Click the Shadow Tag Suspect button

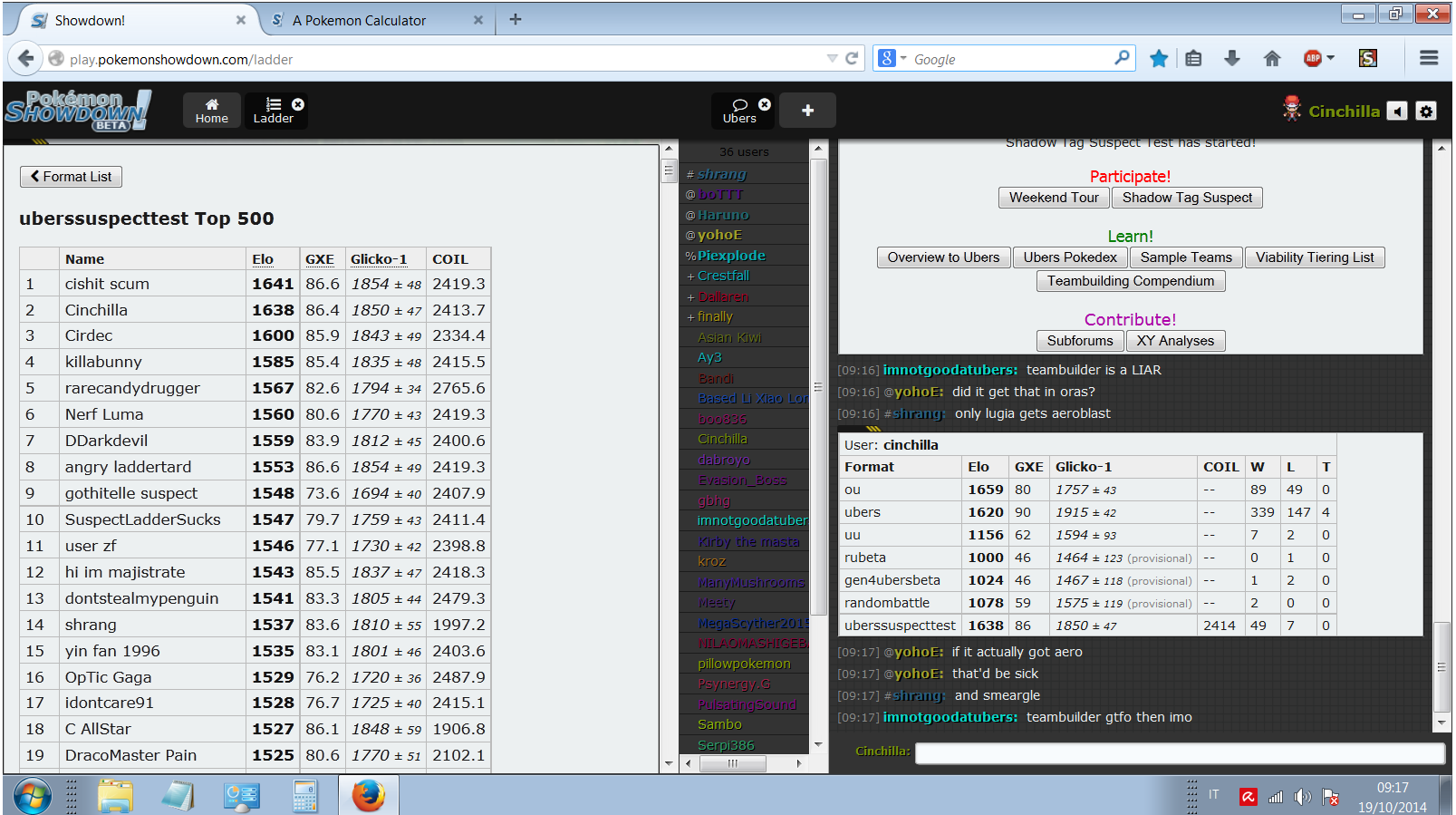pos(1187,198)
